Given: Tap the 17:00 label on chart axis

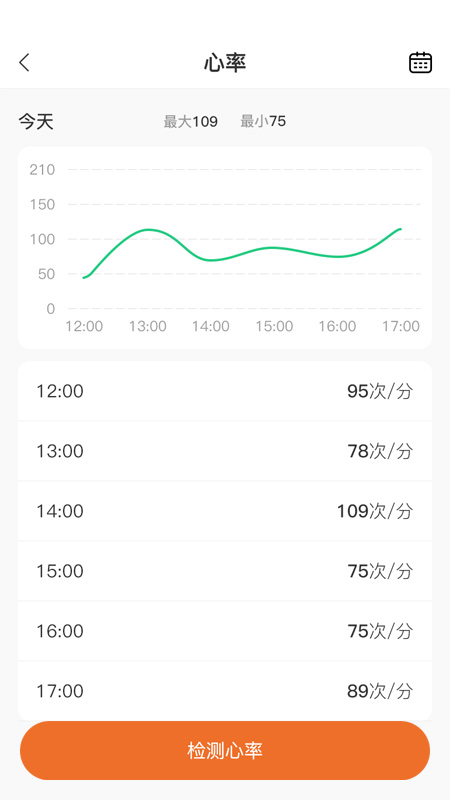Looking at the screenshot, I should tap(401, 326).
